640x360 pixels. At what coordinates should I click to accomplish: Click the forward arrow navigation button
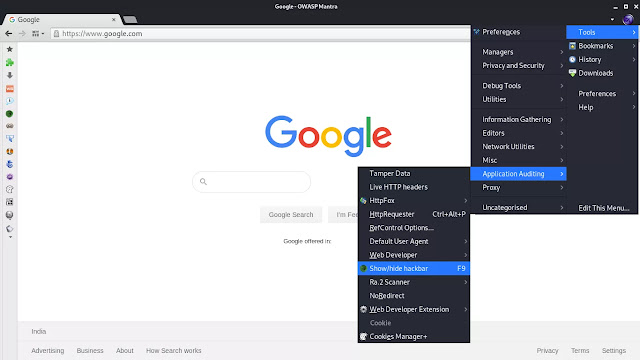coord(22,33)
